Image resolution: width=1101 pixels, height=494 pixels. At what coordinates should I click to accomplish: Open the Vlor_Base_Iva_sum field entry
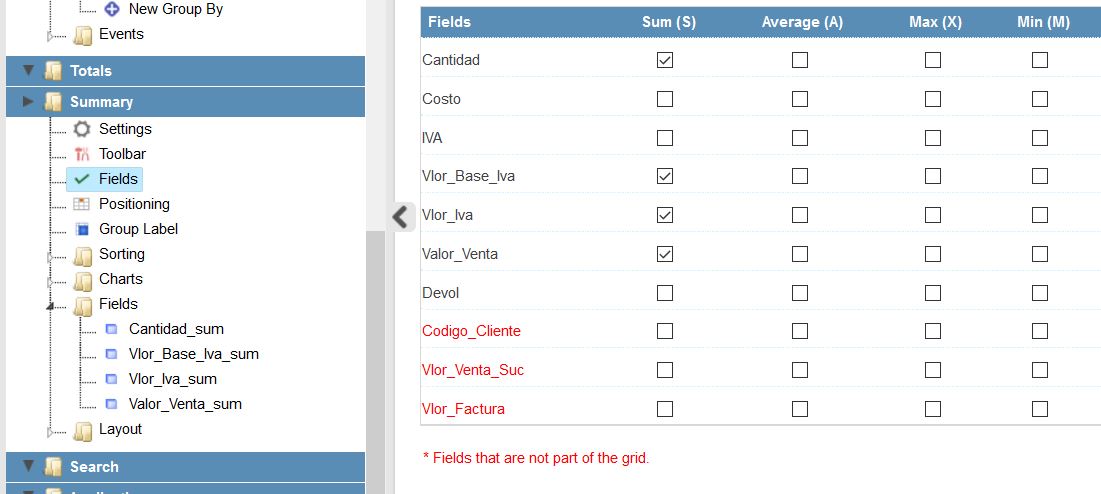point(193,354)
